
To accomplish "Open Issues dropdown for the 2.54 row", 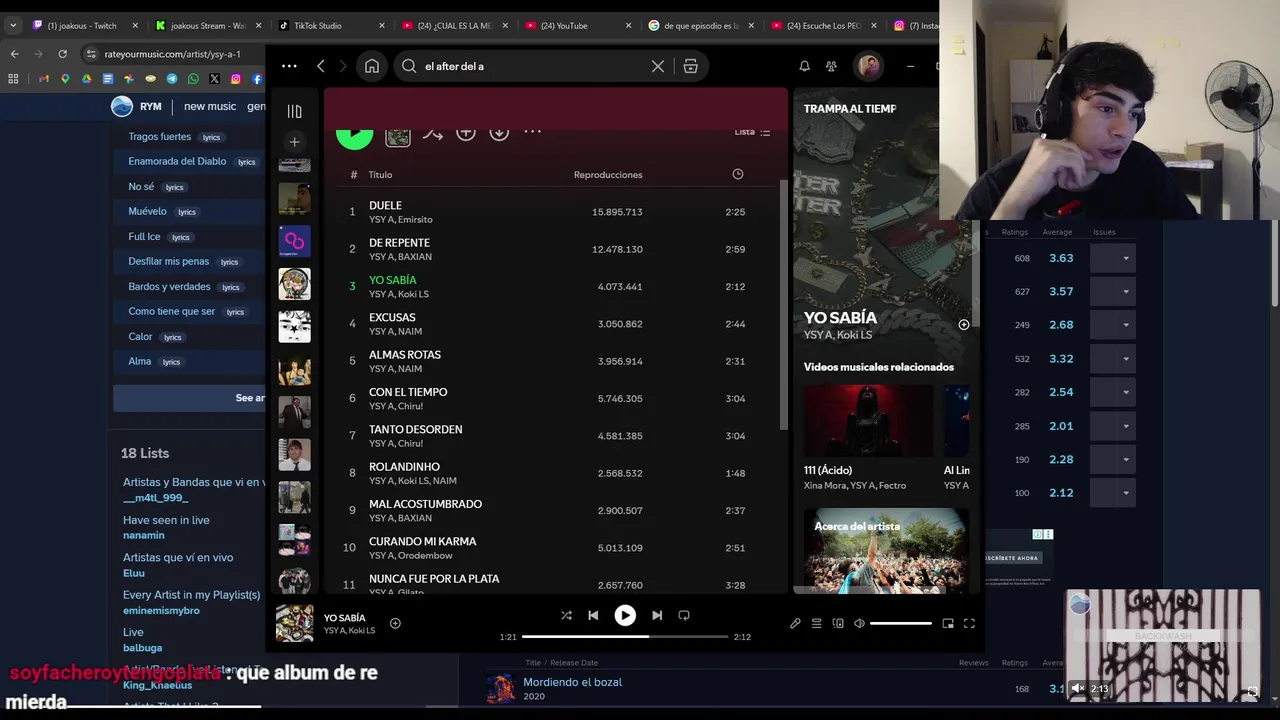I will 1113,392.
